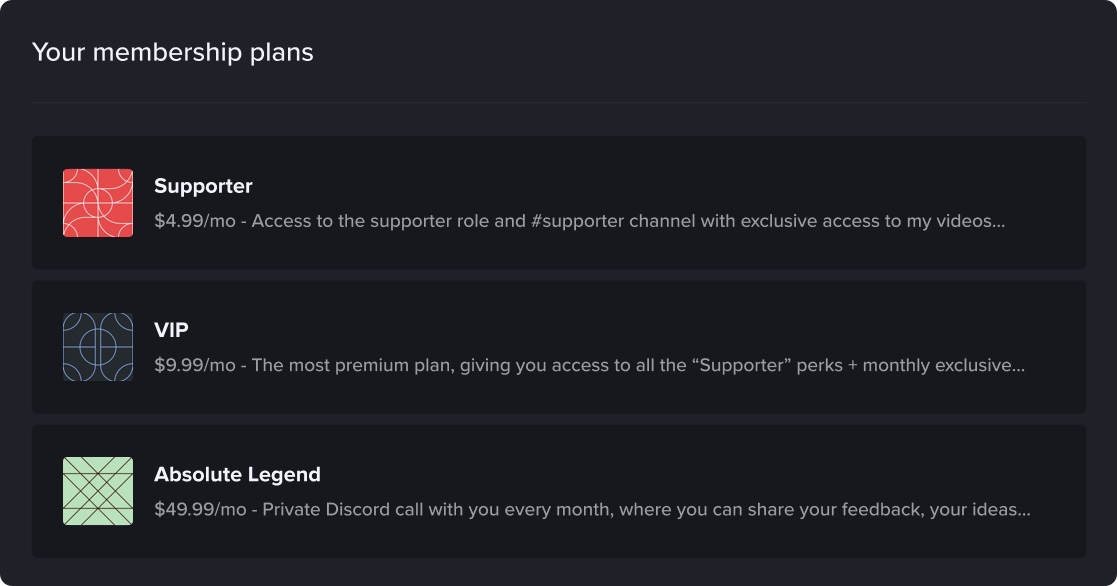Select the $4.99/mo price text
The image size is (1117, 586).
pos(194,221)
